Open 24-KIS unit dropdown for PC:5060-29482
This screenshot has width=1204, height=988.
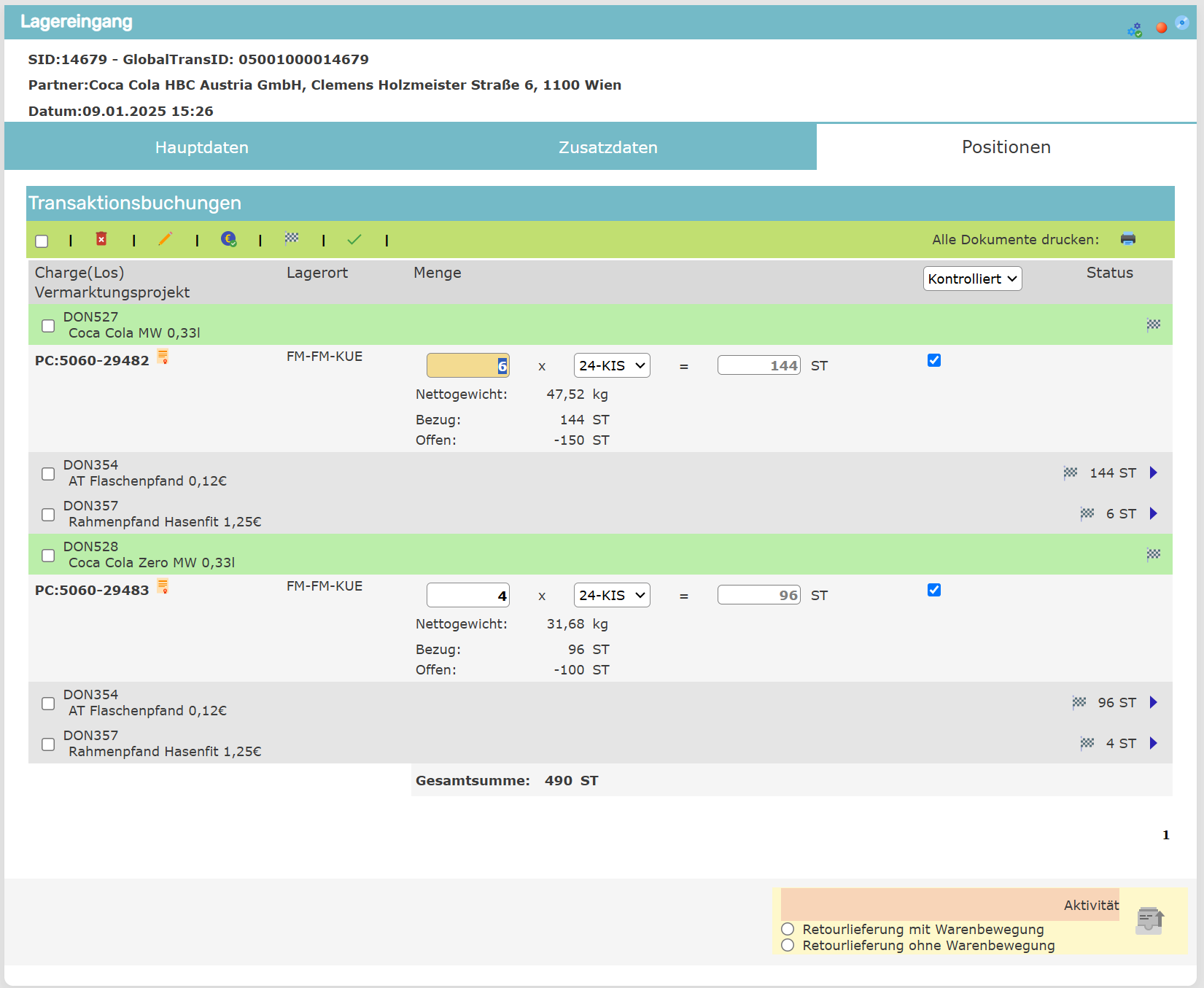tap(611, 366)
